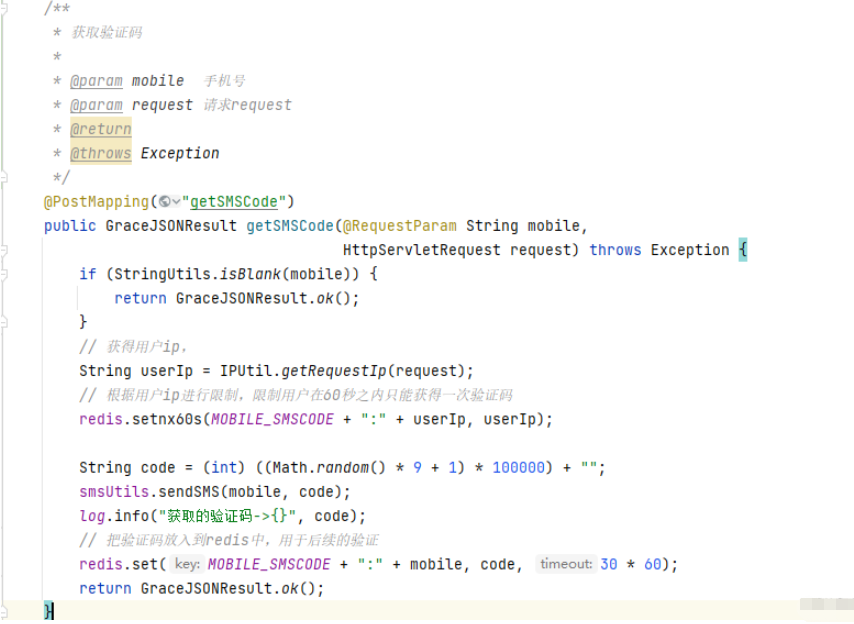The height and width of the screenshot is (624, 854).
Task: Click the smsUtils field reference
Action: (x=114, y=492)
